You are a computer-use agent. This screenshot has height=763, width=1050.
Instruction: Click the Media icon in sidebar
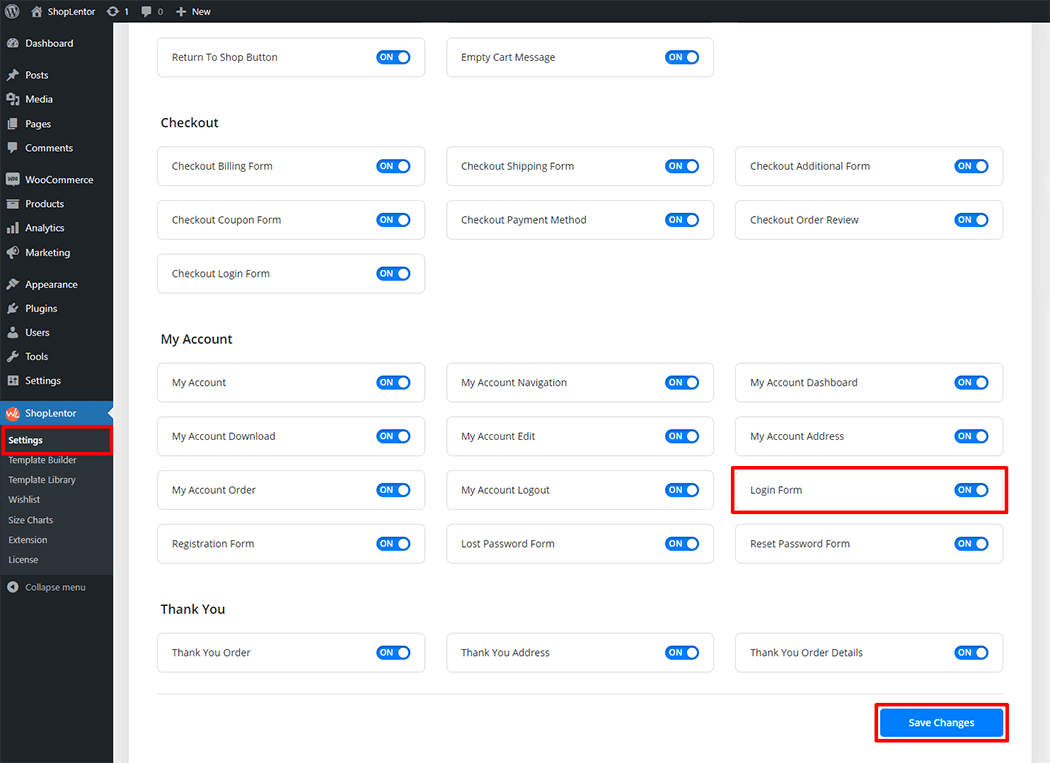click(x=13, y=99)
